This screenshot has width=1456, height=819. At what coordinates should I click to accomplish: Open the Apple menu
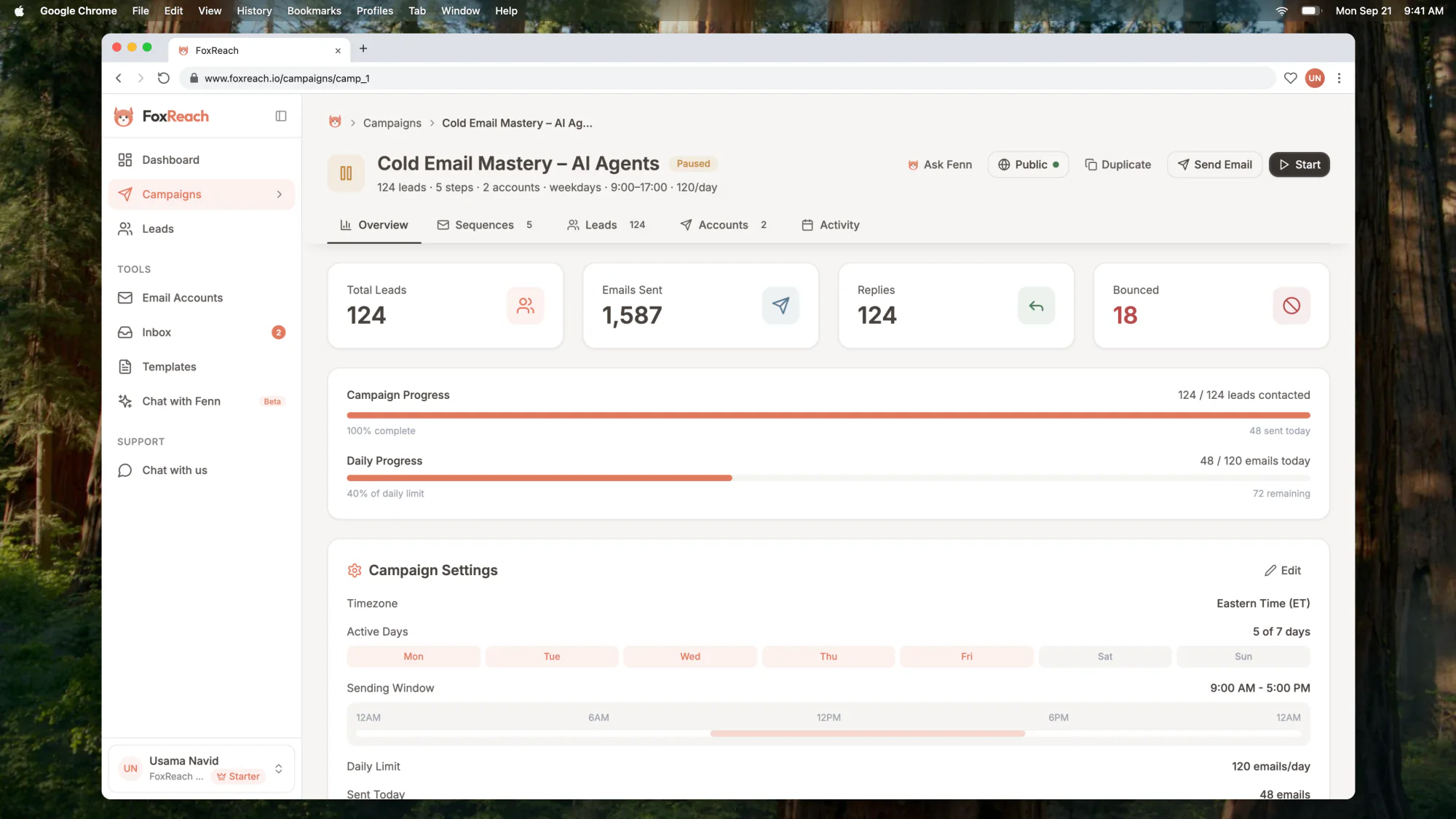pos(19,11)
